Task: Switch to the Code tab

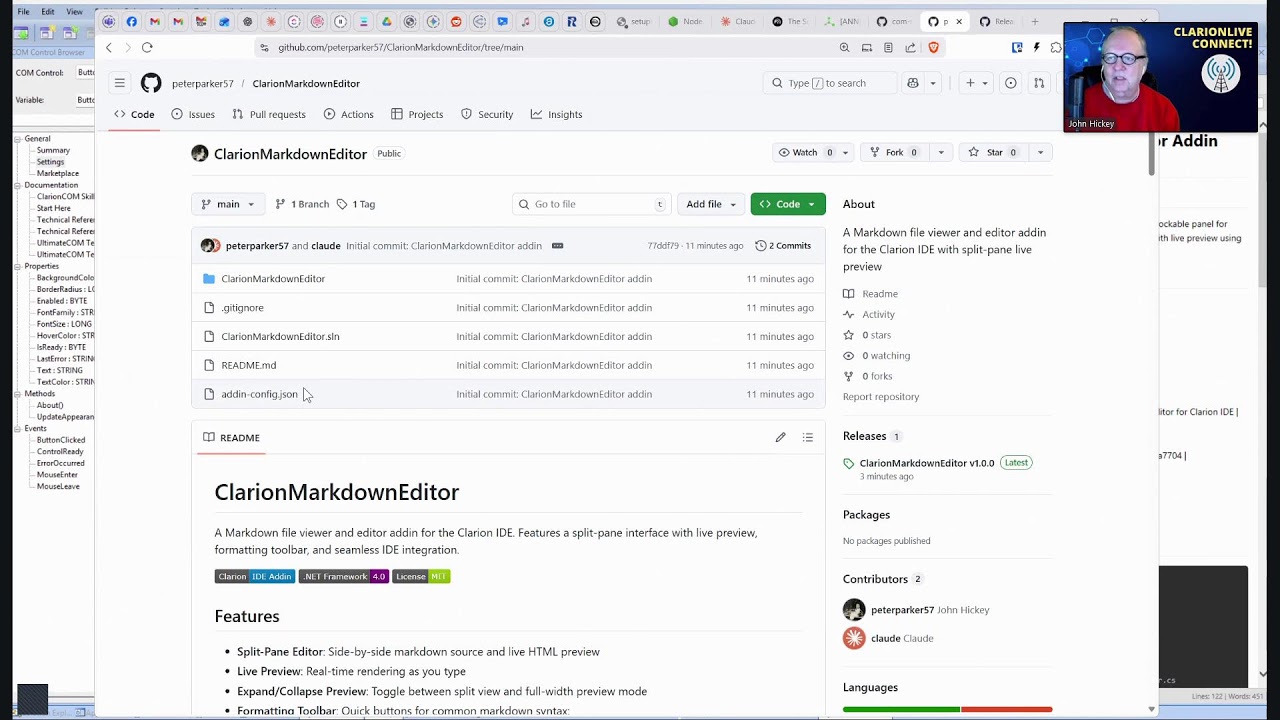Action: 134,114
